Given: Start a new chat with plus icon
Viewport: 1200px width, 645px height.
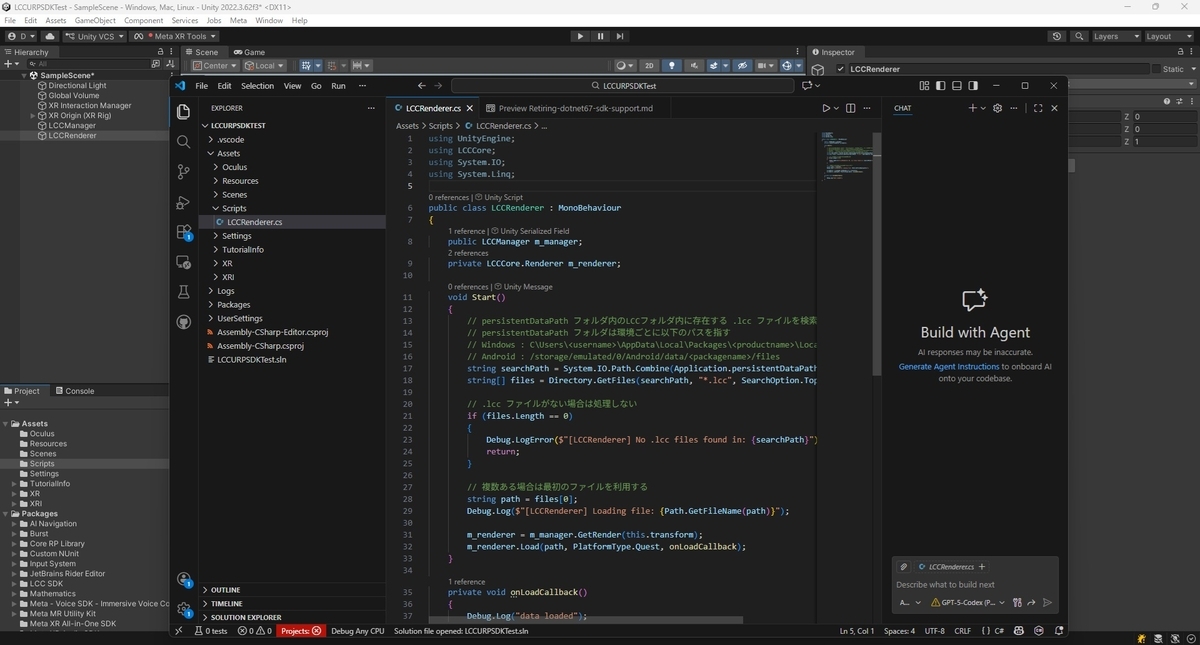Looking at the screenshot, I should point(973,108).
